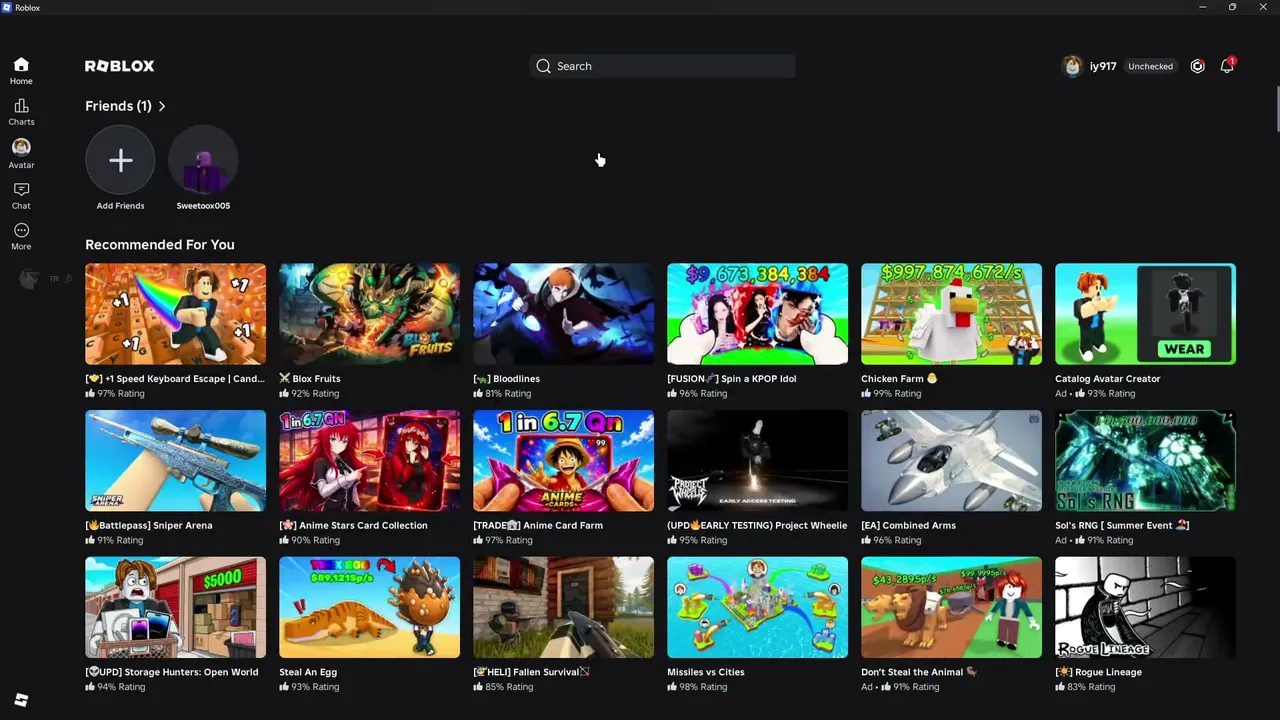Click the search magnifier icon
Viewport: 1280px width, 720px height.
[x=543, y=66]
